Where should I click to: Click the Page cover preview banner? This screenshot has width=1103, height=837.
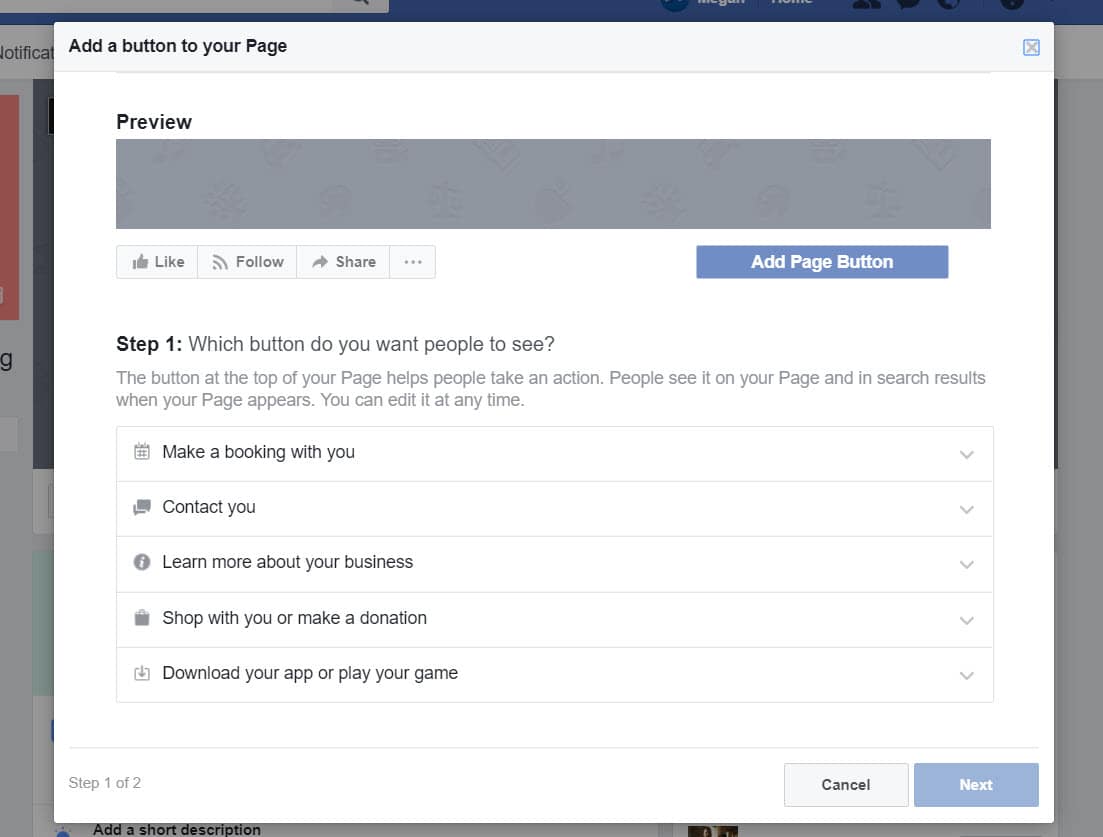(553, 183)
